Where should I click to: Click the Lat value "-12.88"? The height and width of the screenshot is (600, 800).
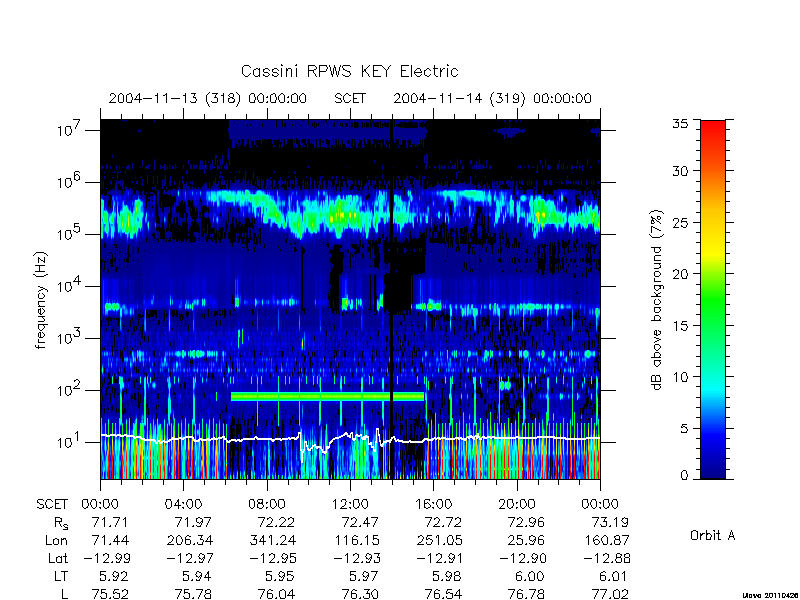607,559
